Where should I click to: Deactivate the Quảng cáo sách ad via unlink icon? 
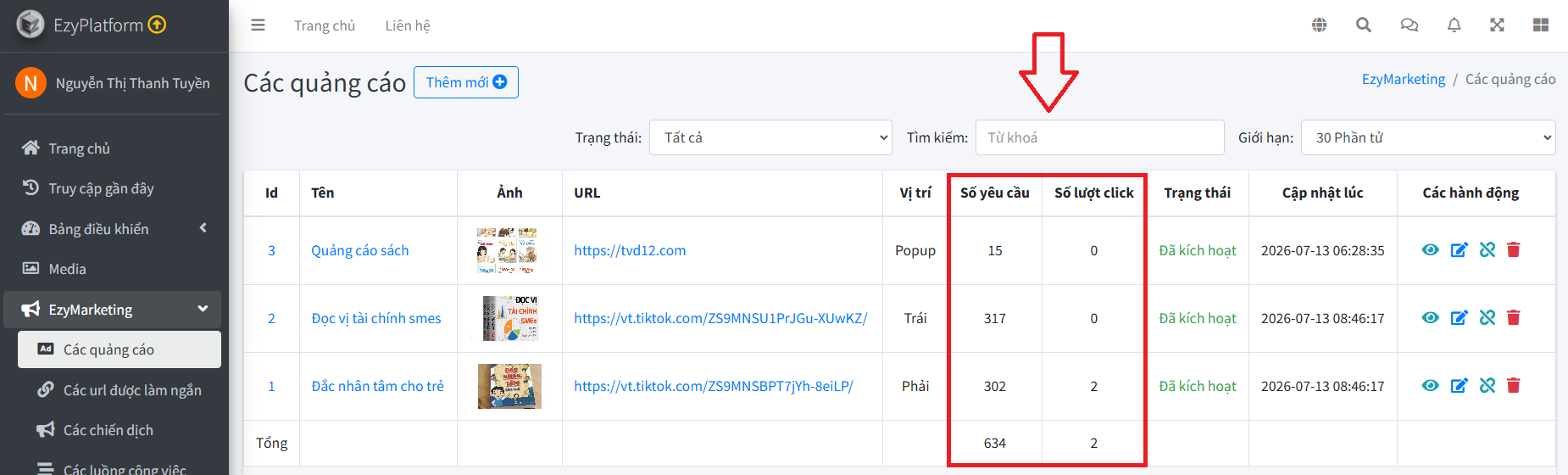[1487, 250]
